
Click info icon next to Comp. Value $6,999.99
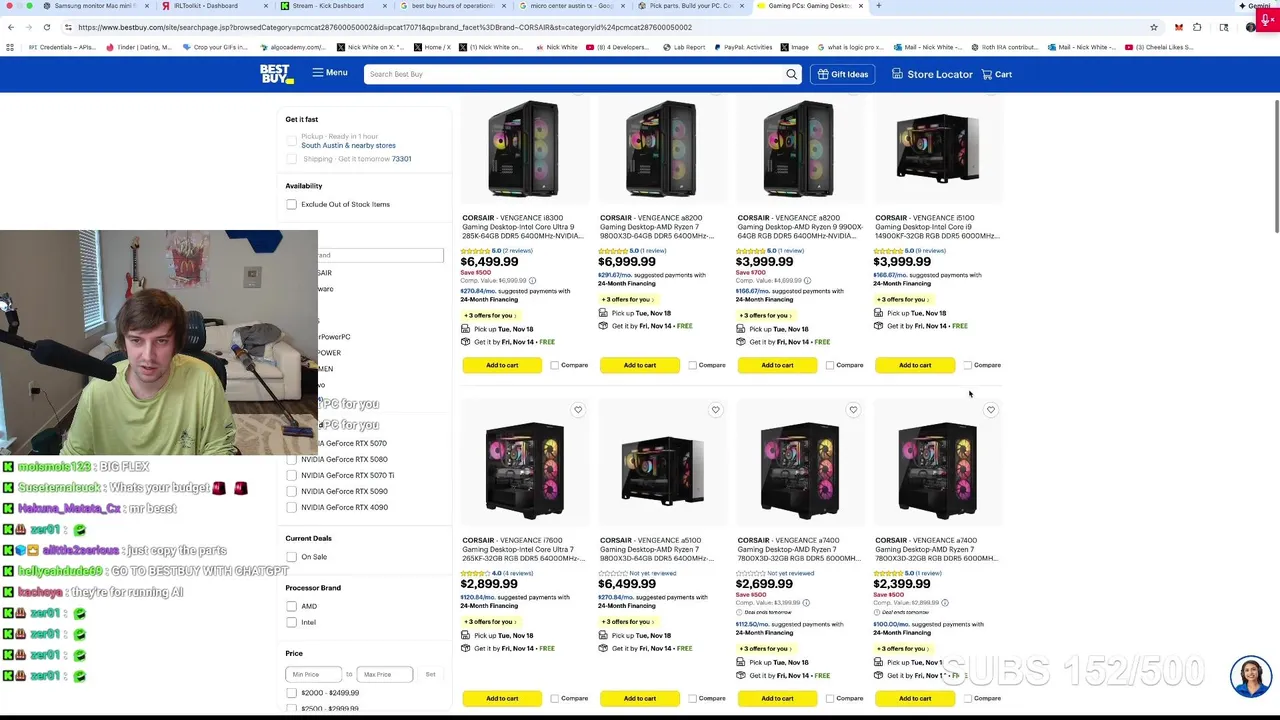point(532,281)
